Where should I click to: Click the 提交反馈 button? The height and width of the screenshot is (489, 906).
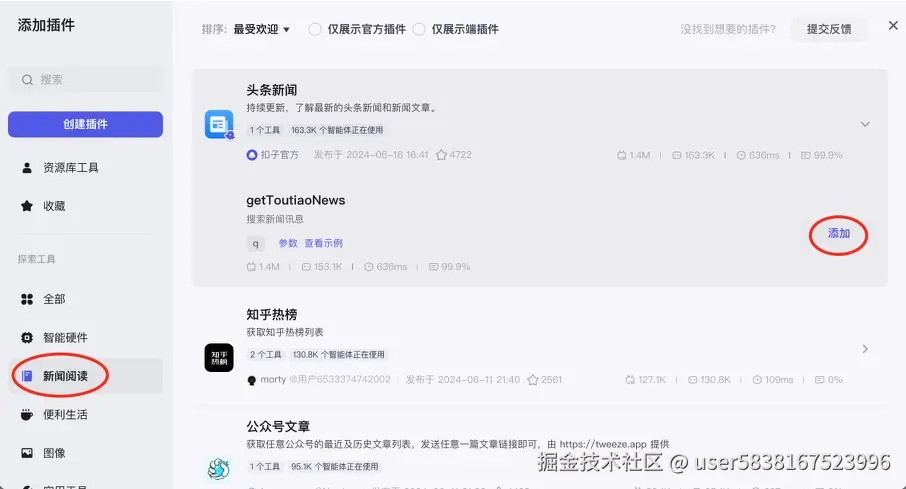[x=829, y=29]
